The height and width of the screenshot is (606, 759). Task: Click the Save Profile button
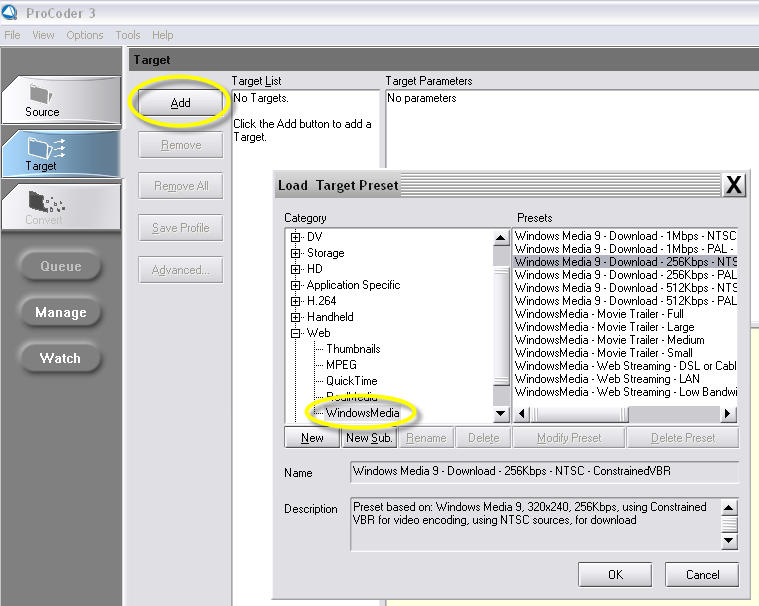[x=181, y=227]
